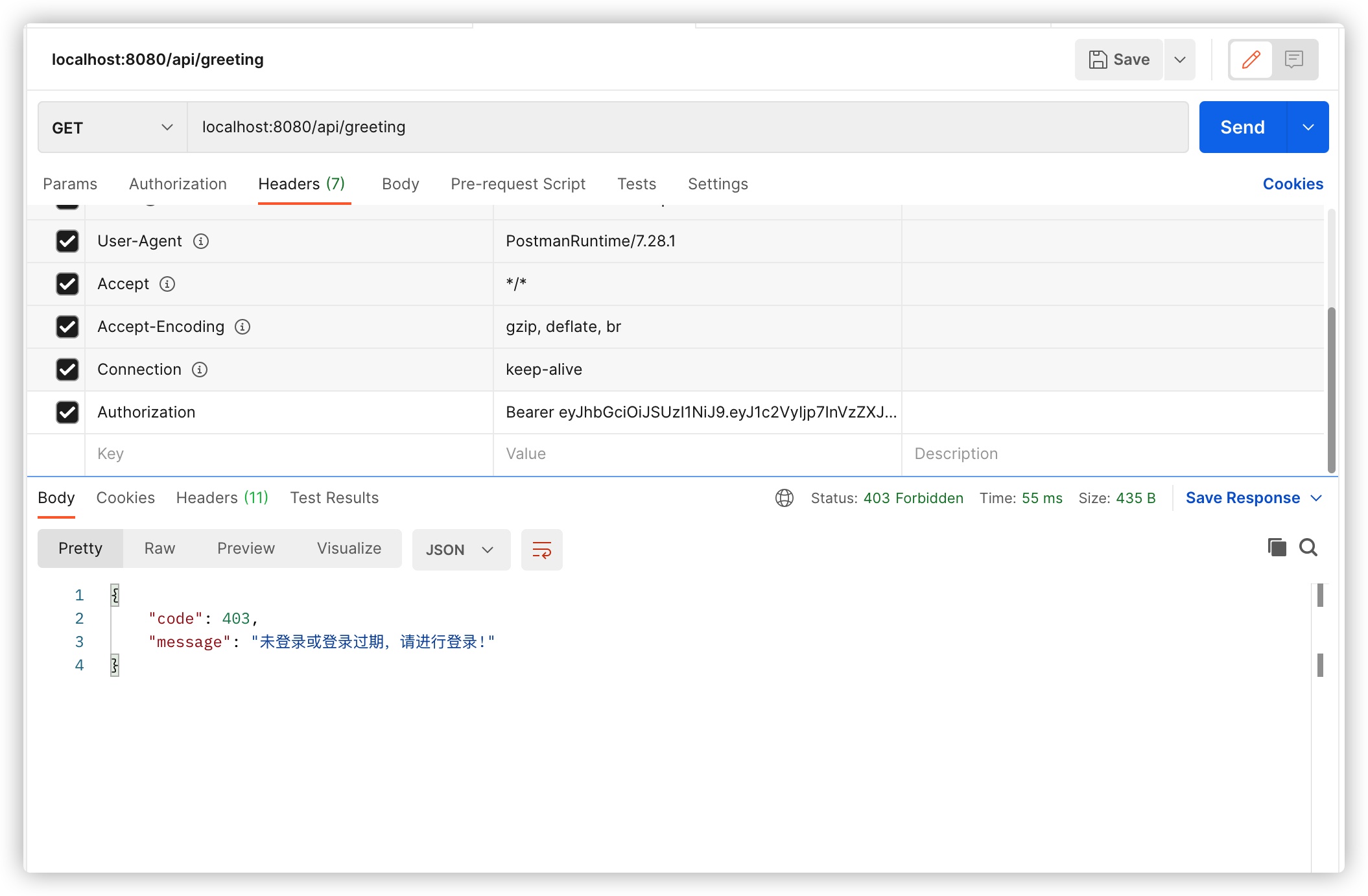
Task: Switch to the Authorization request tab
Action: 178,184
